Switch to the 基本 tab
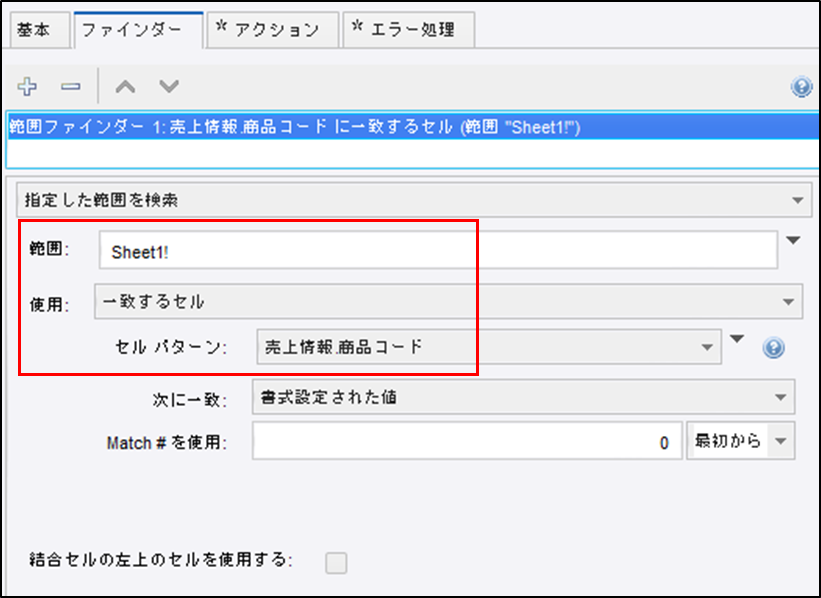Screen dimensions: 821x598 (40, 30)
